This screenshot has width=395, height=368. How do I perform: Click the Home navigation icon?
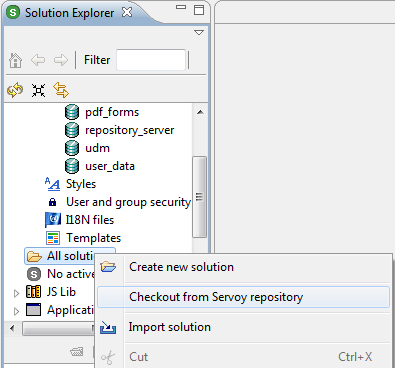click(15, 60)
